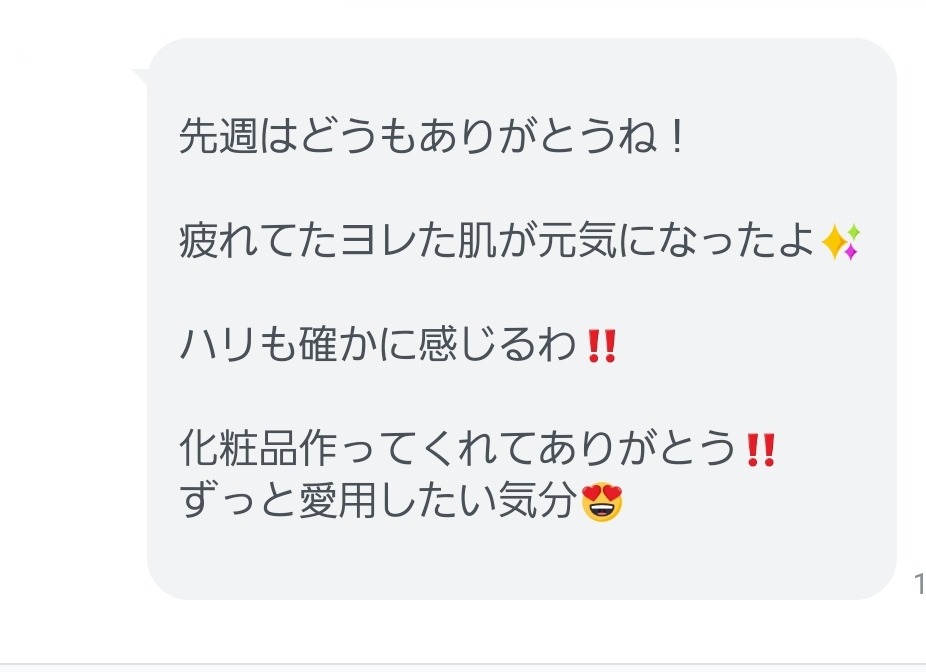Click the small green sparkle star
The image size is (926, 672).
pyautogui.click(x=854, y=232)
